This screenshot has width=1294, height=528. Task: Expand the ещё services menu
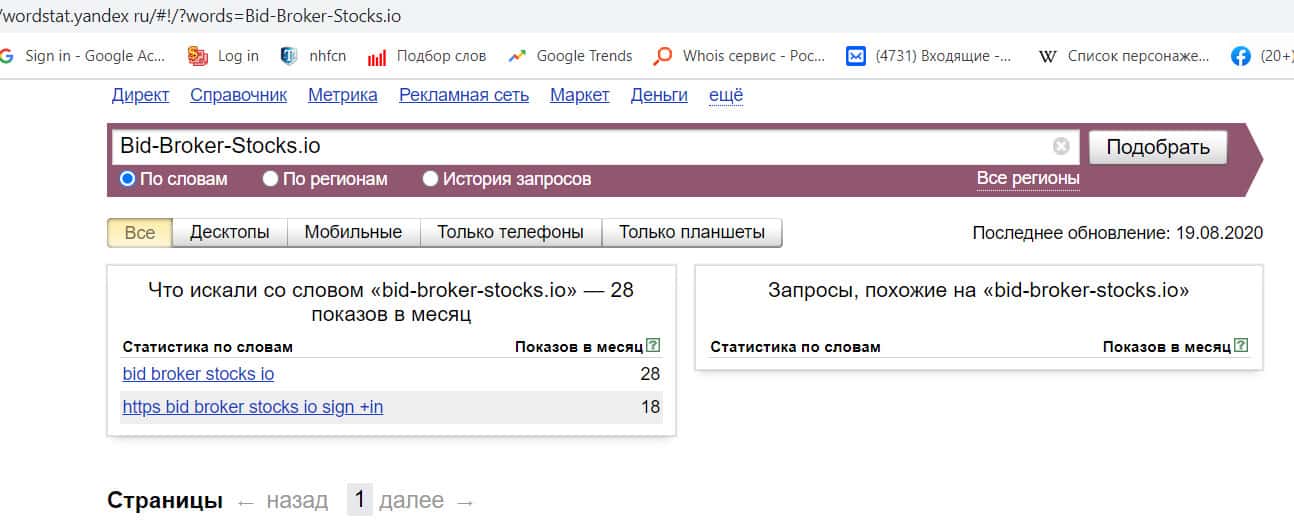(x=726, y=95)
